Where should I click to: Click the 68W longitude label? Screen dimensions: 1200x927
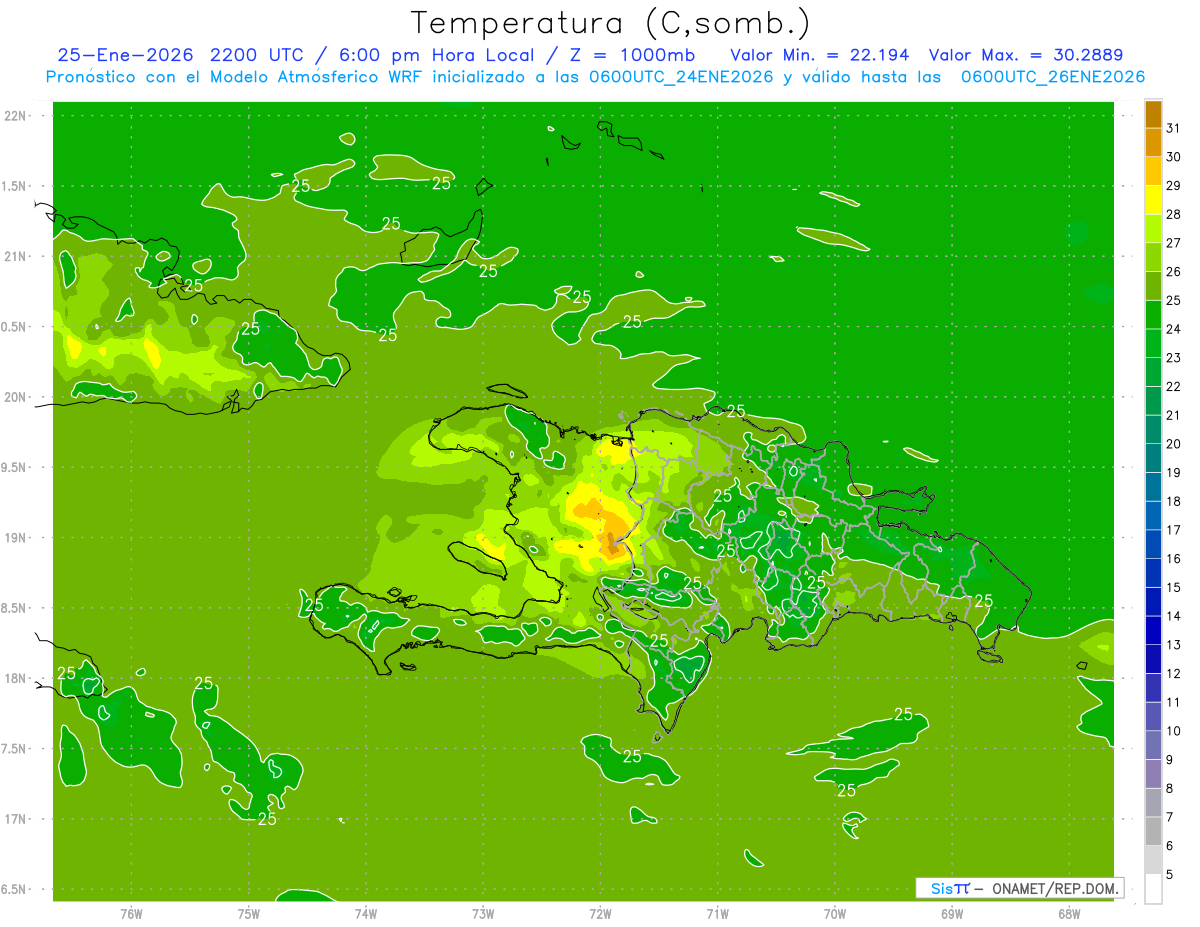pos(1069,914)
